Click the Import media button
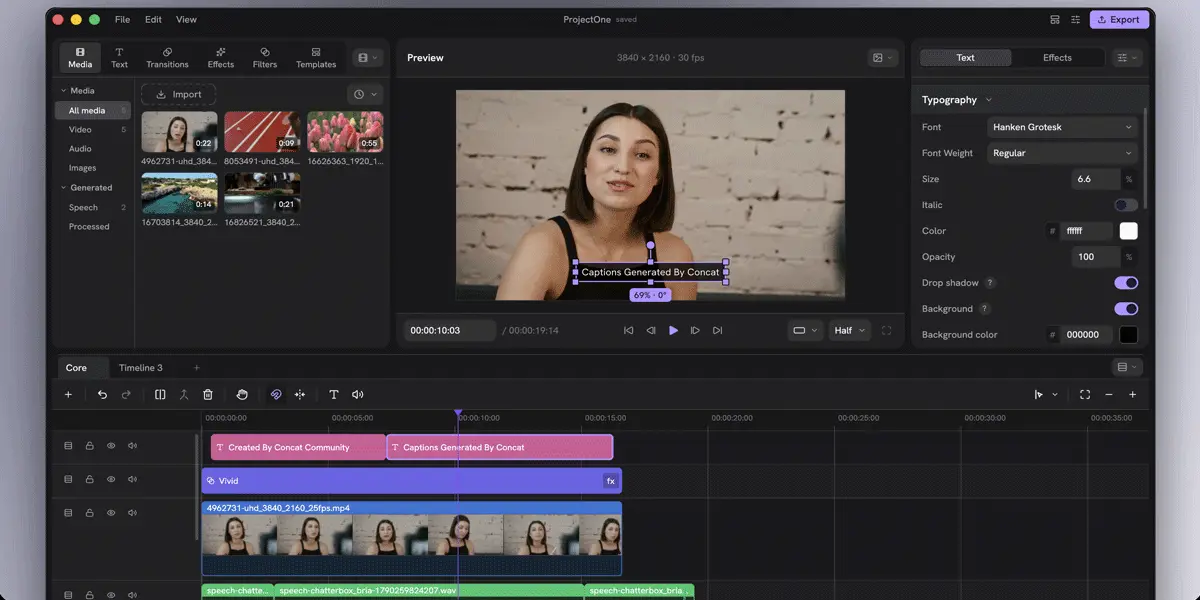Screen dimensions: 1200x600 coord(178,94)
